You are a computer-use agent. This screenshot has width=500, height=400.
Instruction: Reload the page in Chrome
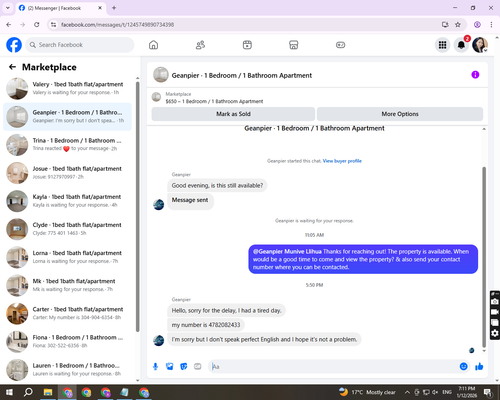37,25
